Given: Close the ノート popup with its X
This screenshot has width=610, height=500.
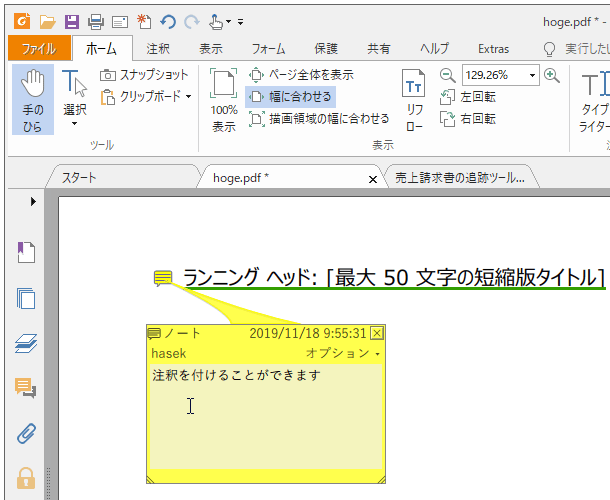Looking at the screenshot, I should tap(377, 333).
